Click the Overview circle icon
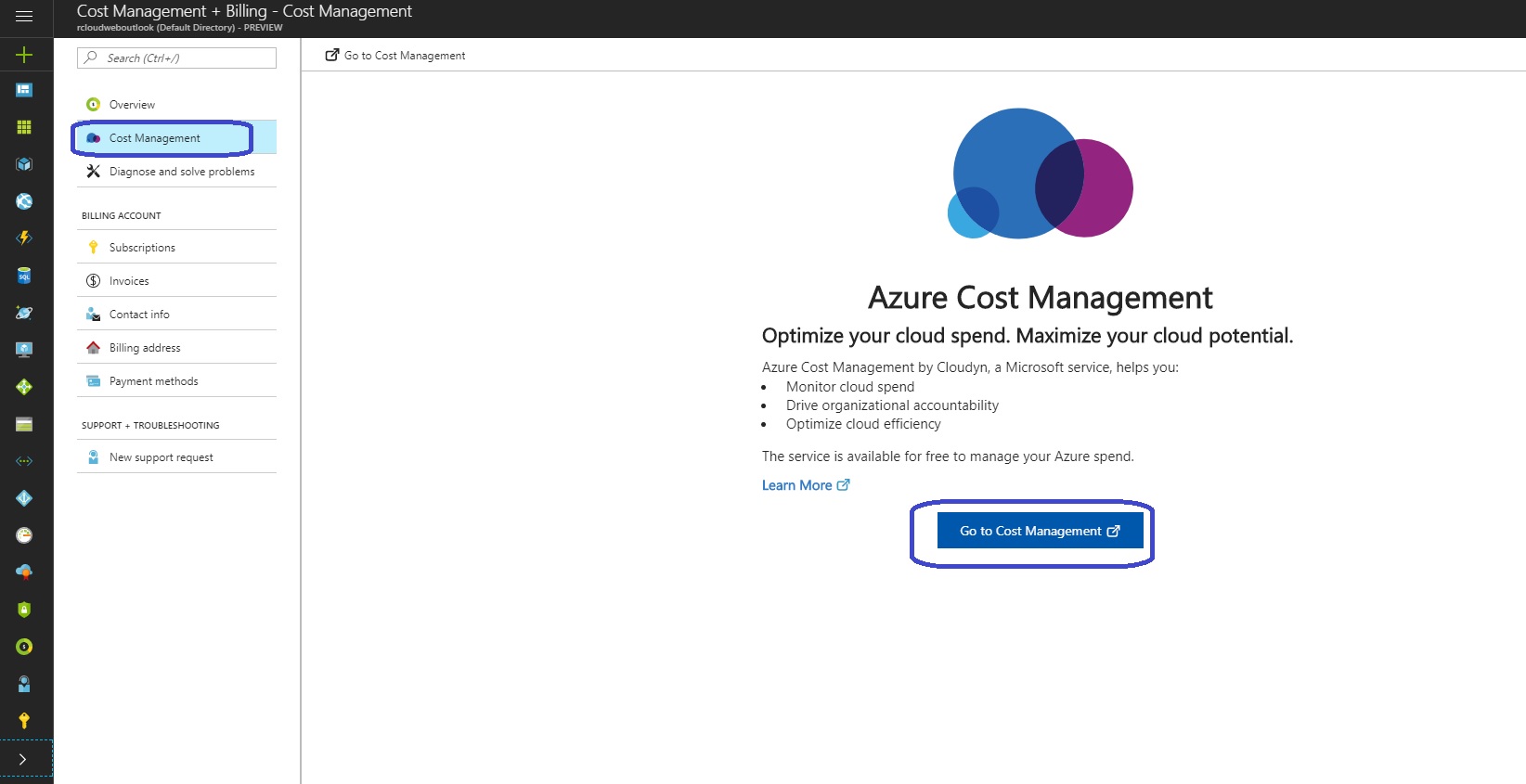1526x784 pixels. pos(93,105)
